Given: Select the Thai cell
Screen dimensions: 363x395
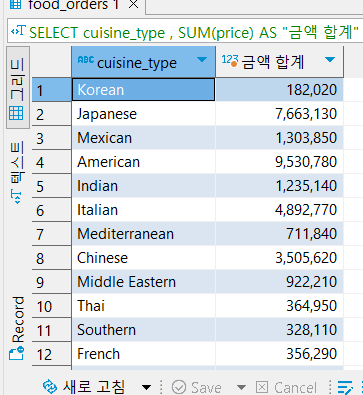Looking at the screenshot, I should (143, 306).
